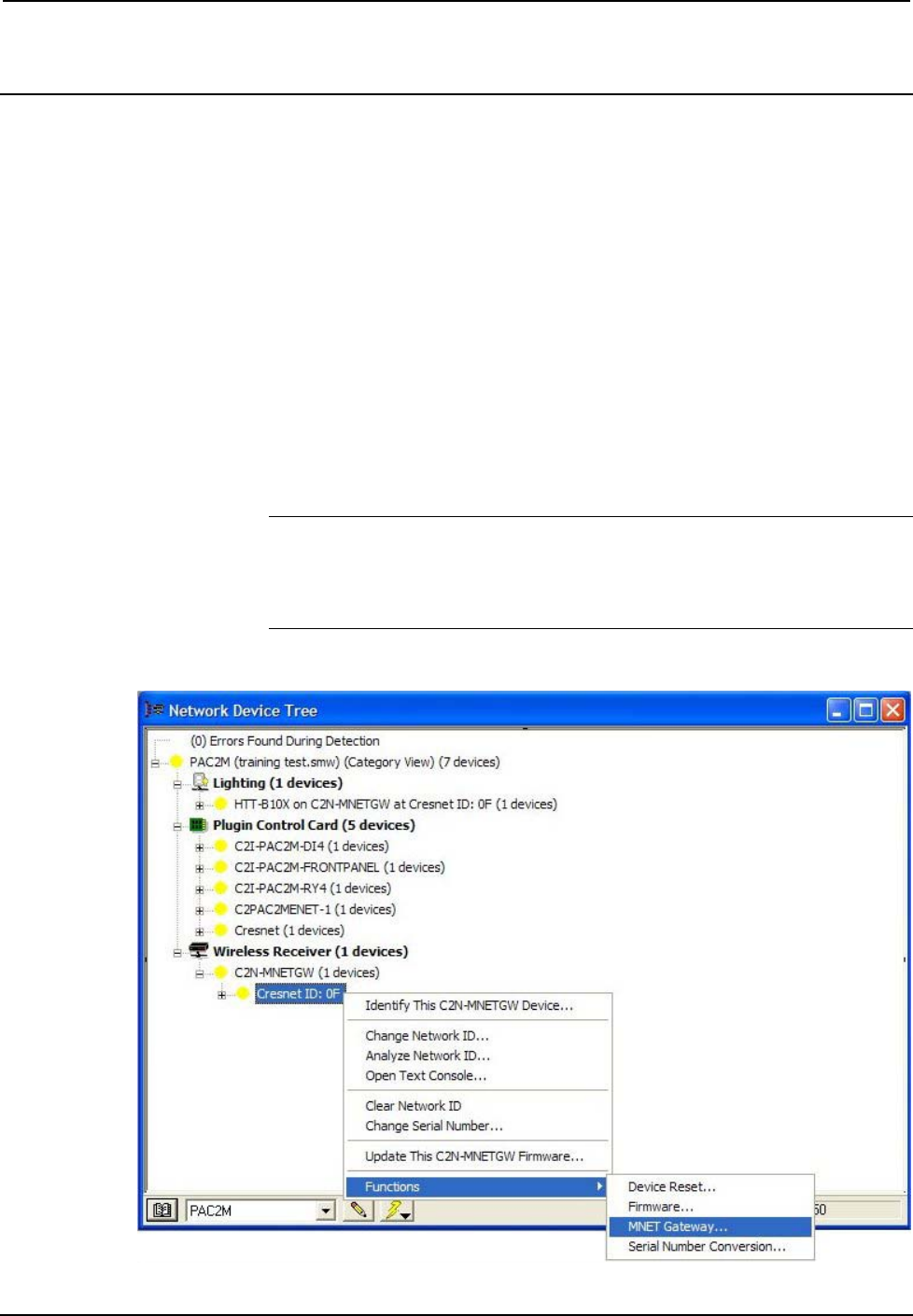The width and height of the screenshot is (913, 1316).
Task: Collapse the Lighting category node
Action: click(x=177, y=784)
